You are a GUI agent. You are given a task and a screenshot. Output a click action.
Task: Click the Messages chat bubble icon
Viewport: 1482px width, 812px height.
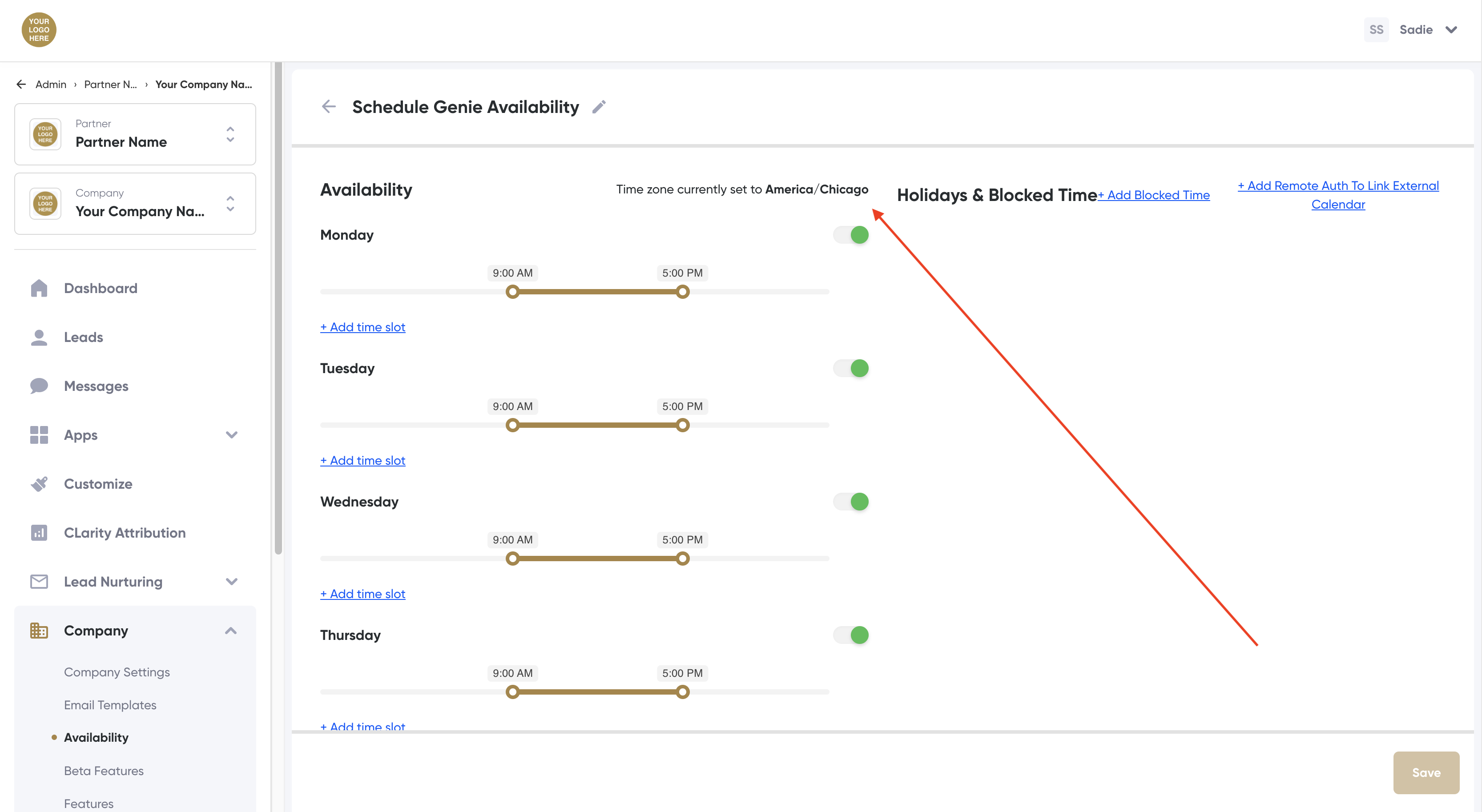click(39, 386)
